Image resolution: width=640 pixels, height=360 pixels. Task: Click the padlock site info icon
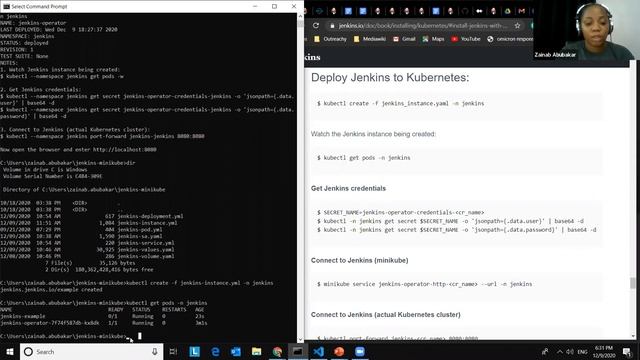[332, 25]
